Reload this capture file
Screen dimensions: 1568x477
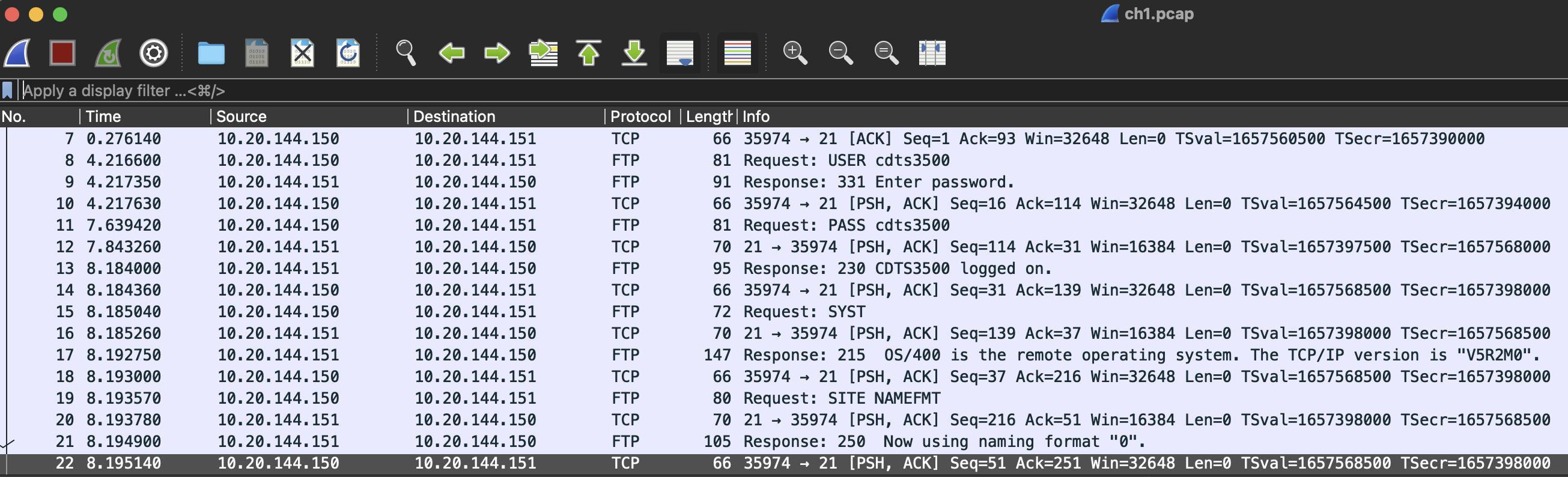pyautogui.click(x=348, y=53)
